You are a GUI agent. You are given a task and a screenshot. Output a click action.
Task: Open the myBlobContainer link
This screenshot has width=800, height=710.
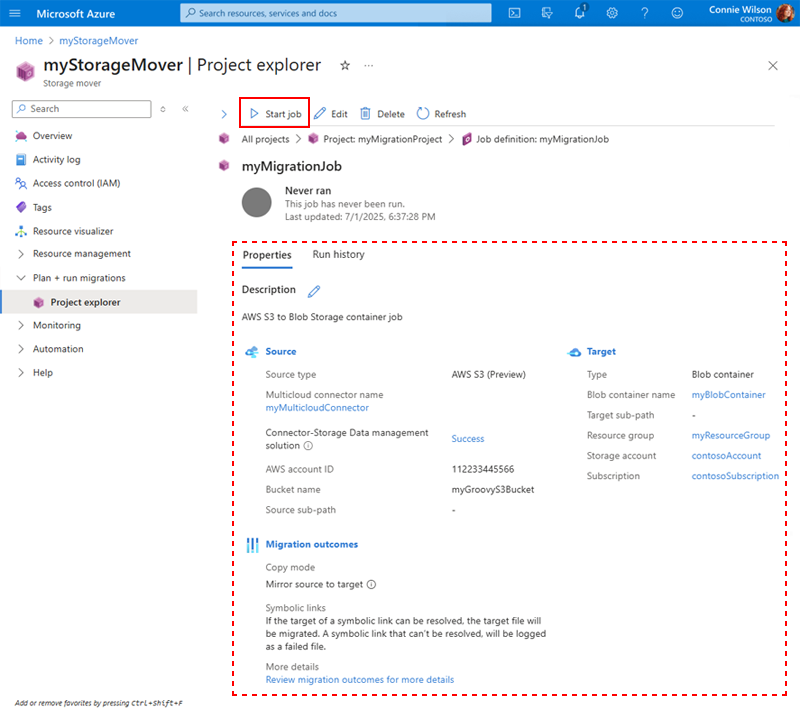pyautogui.click(x=728, y=395)
